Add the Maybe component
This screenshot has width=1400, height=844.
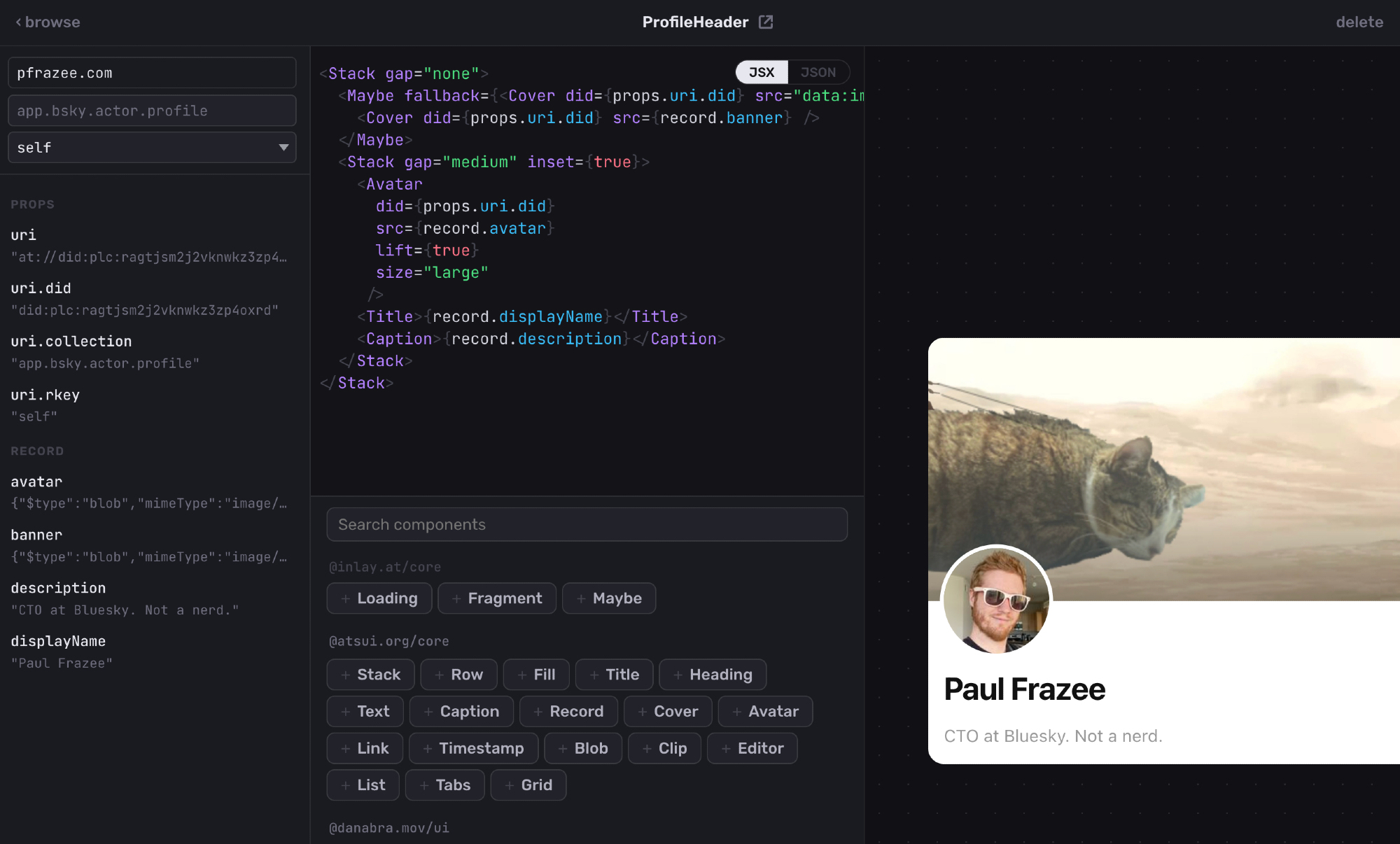click(x=608, y=598)
